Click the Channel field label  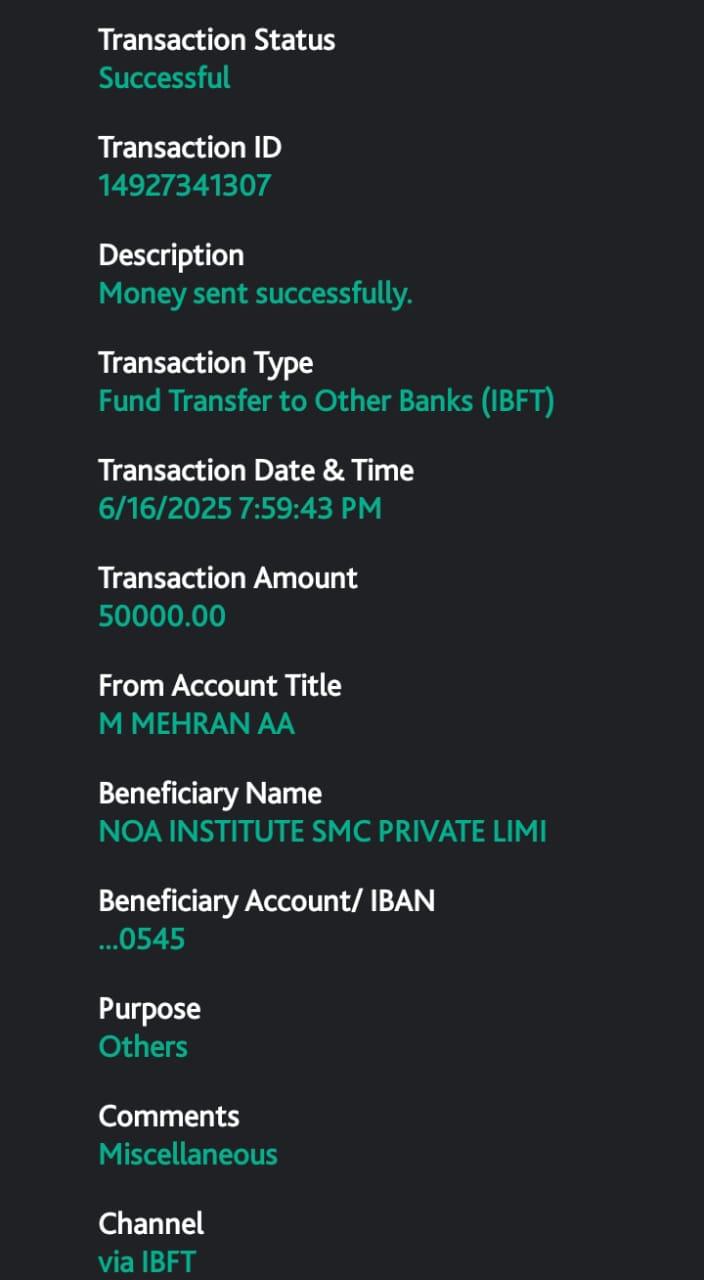point(151,1223)
